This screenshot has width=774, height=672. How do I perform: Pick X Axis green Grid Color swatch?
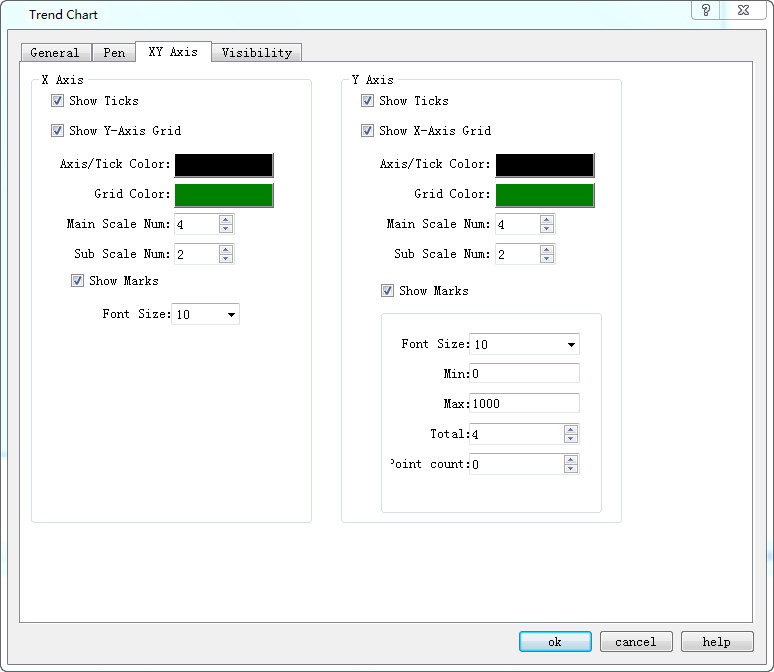tap(224, 195)
